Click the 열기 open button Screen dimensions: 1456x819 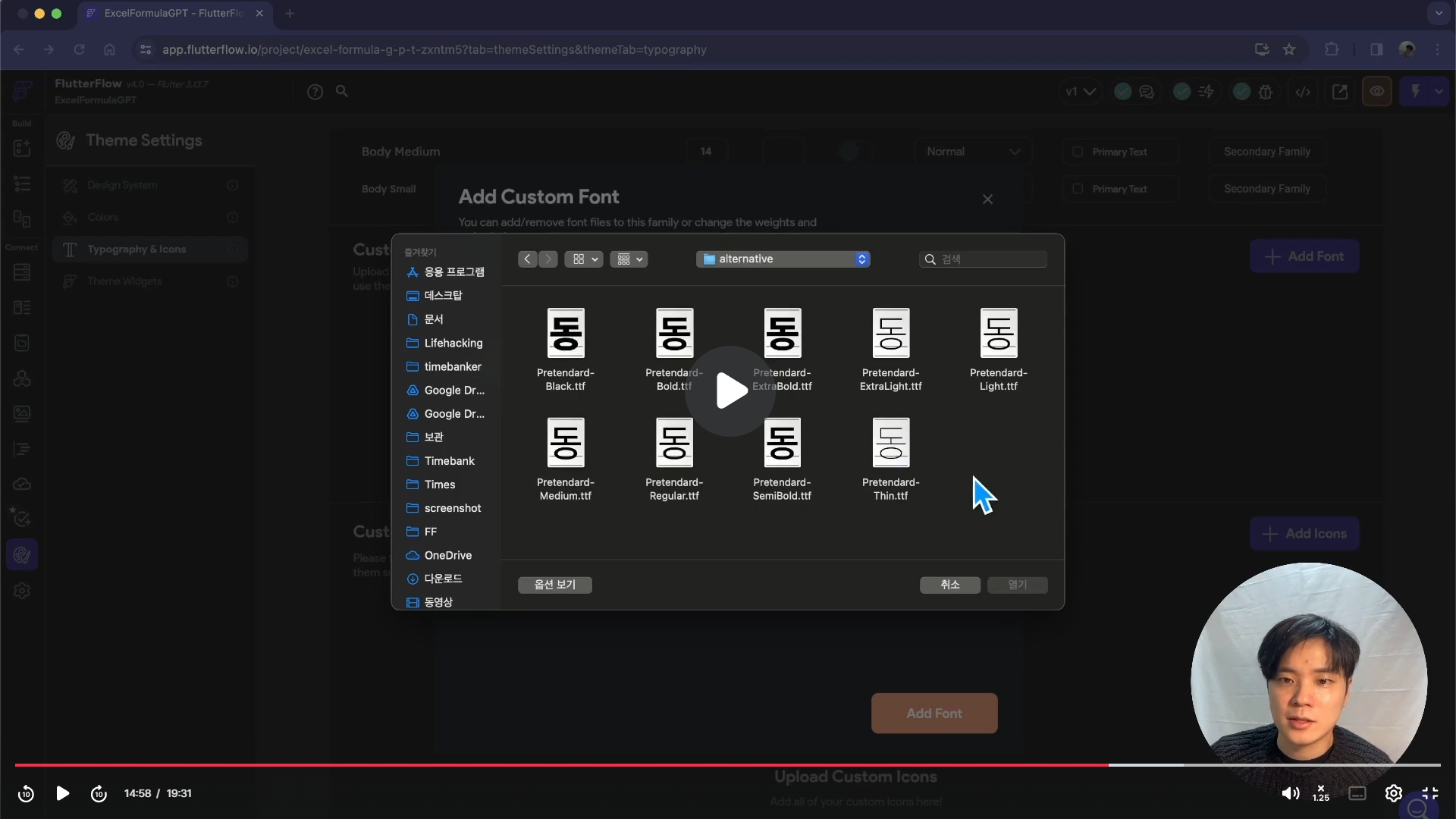(x=1018, y=585)
